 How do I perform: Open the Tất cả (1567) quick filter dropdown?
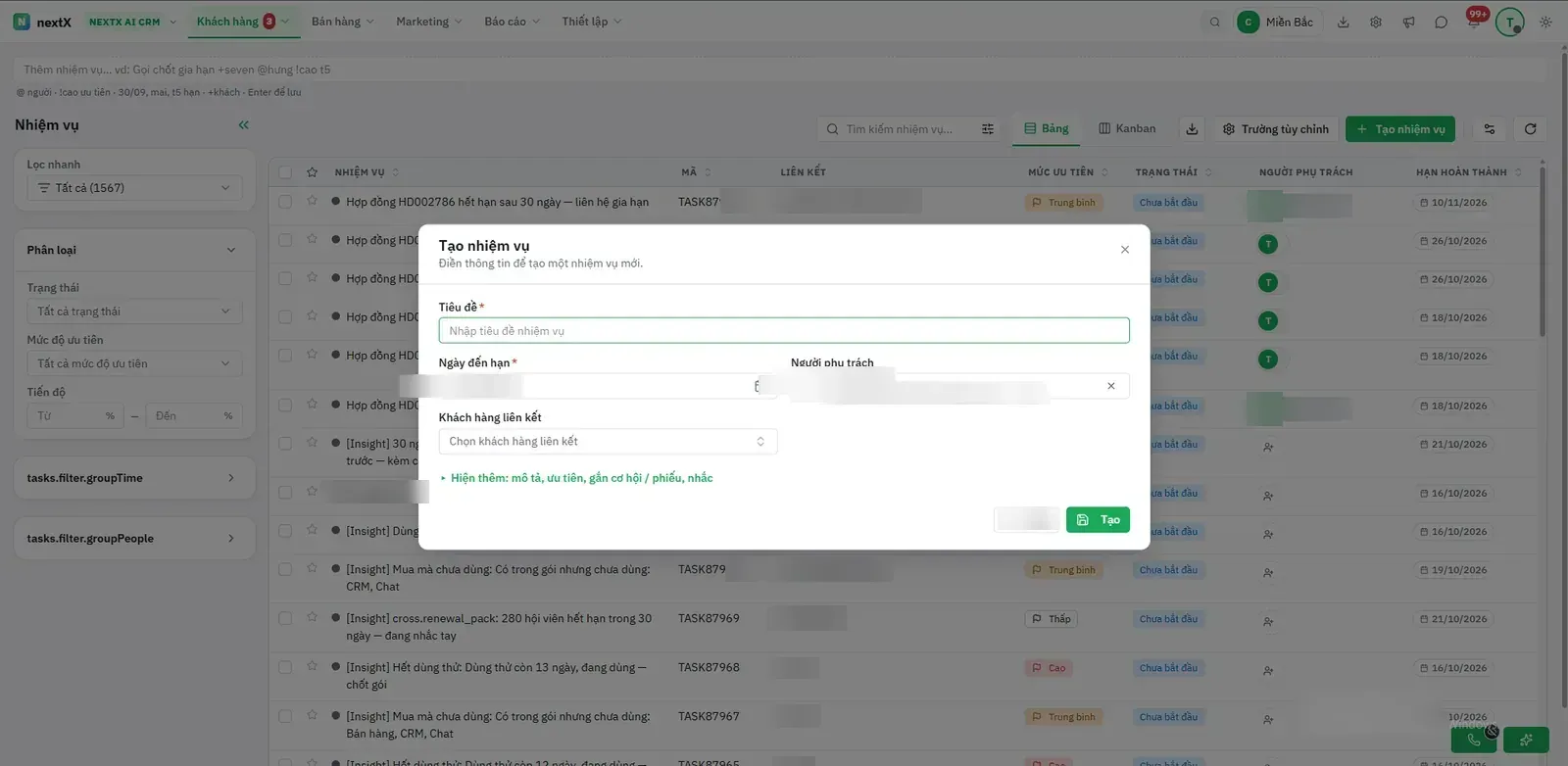point(134,188)
